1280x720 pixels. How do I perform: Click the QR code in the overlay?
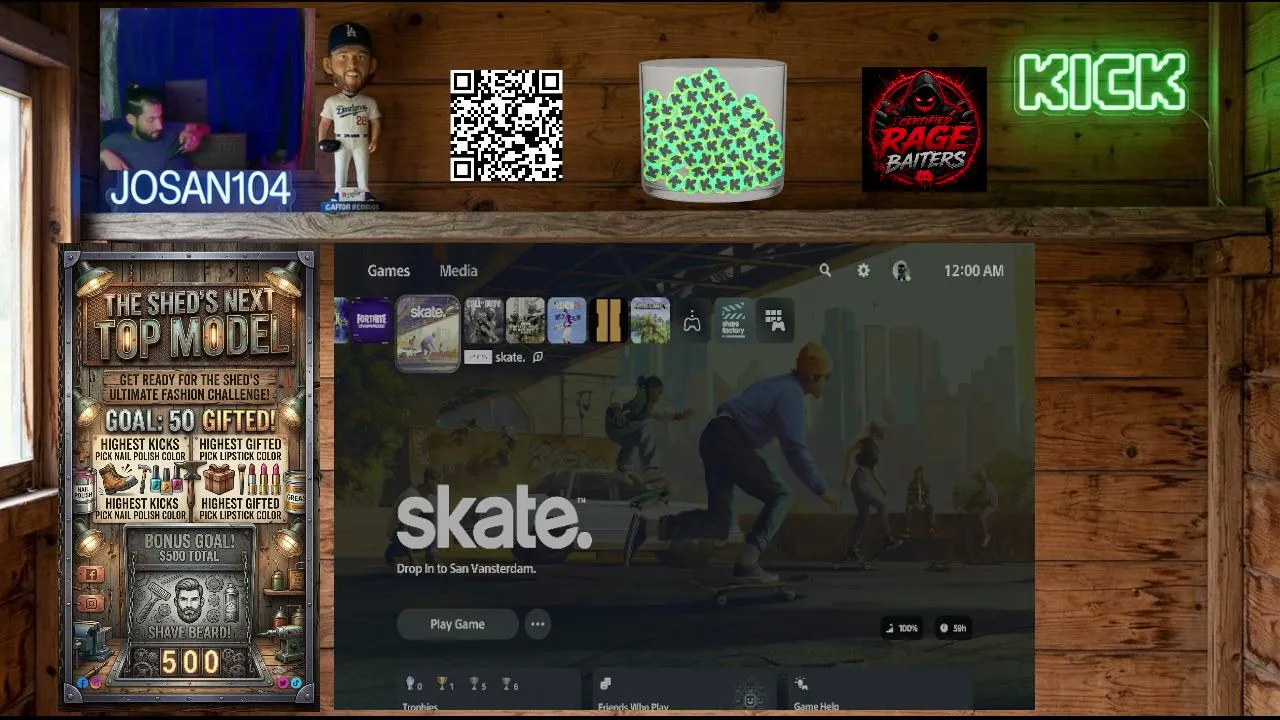tap(506, 126)
